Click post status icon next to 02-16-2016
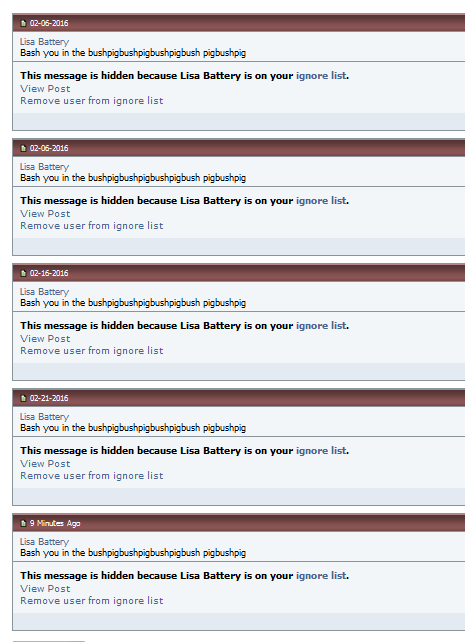 click(x=23, y=273)
